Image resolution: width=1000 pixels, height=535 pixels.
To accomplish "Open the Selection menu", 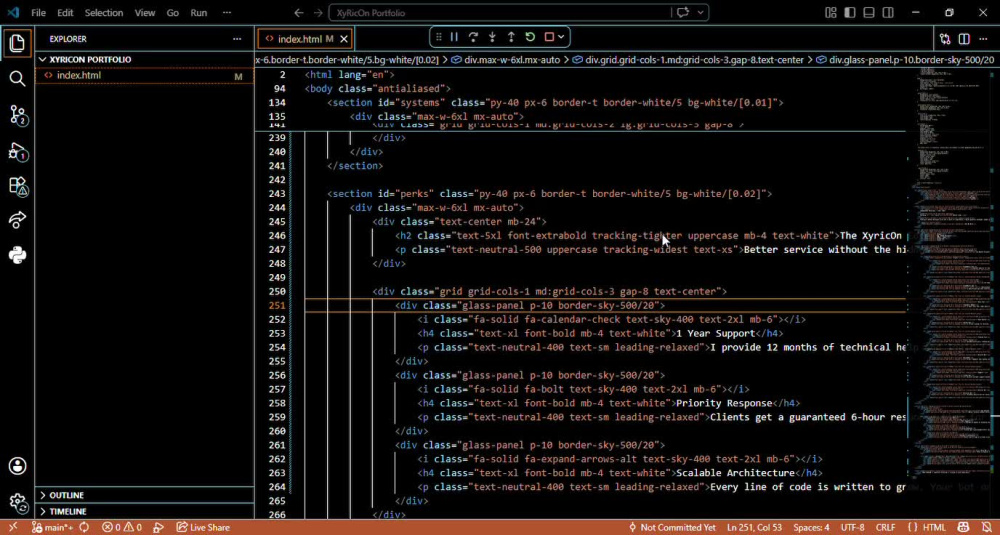I will [x=105, y=13].
